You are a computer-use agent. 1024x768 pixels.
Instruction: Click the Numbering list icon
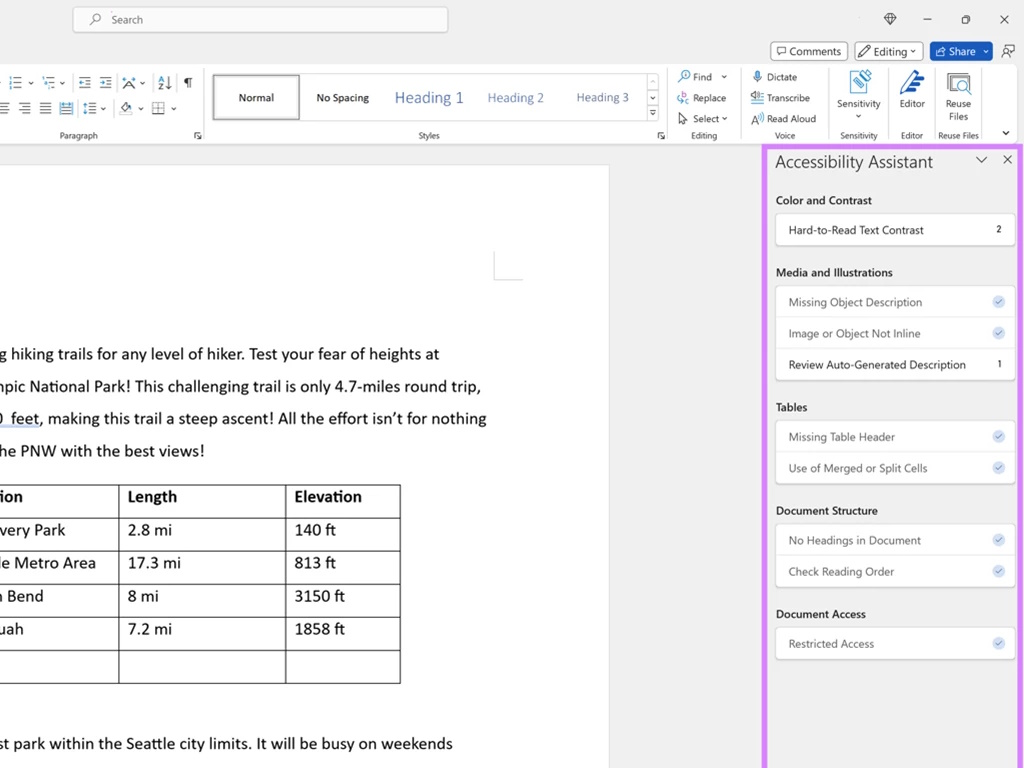[x=15, y=83]
